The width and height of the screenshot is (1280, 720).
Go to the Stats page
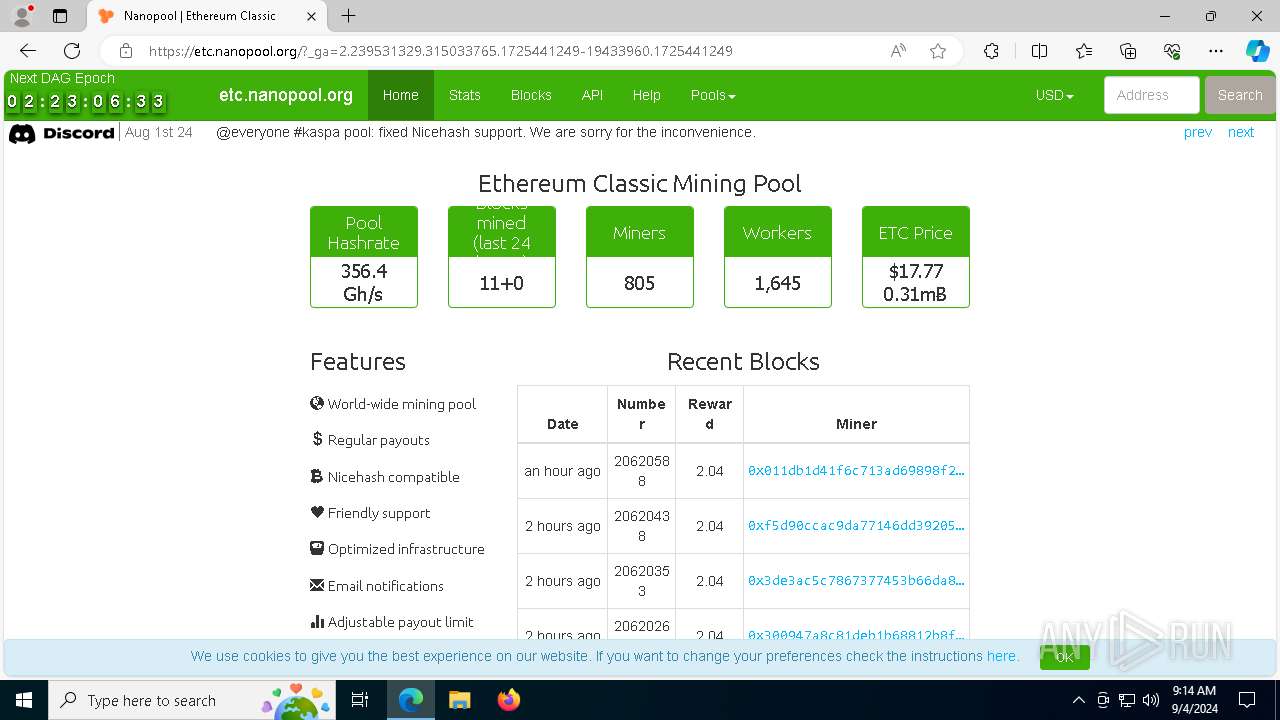(464, 95)
